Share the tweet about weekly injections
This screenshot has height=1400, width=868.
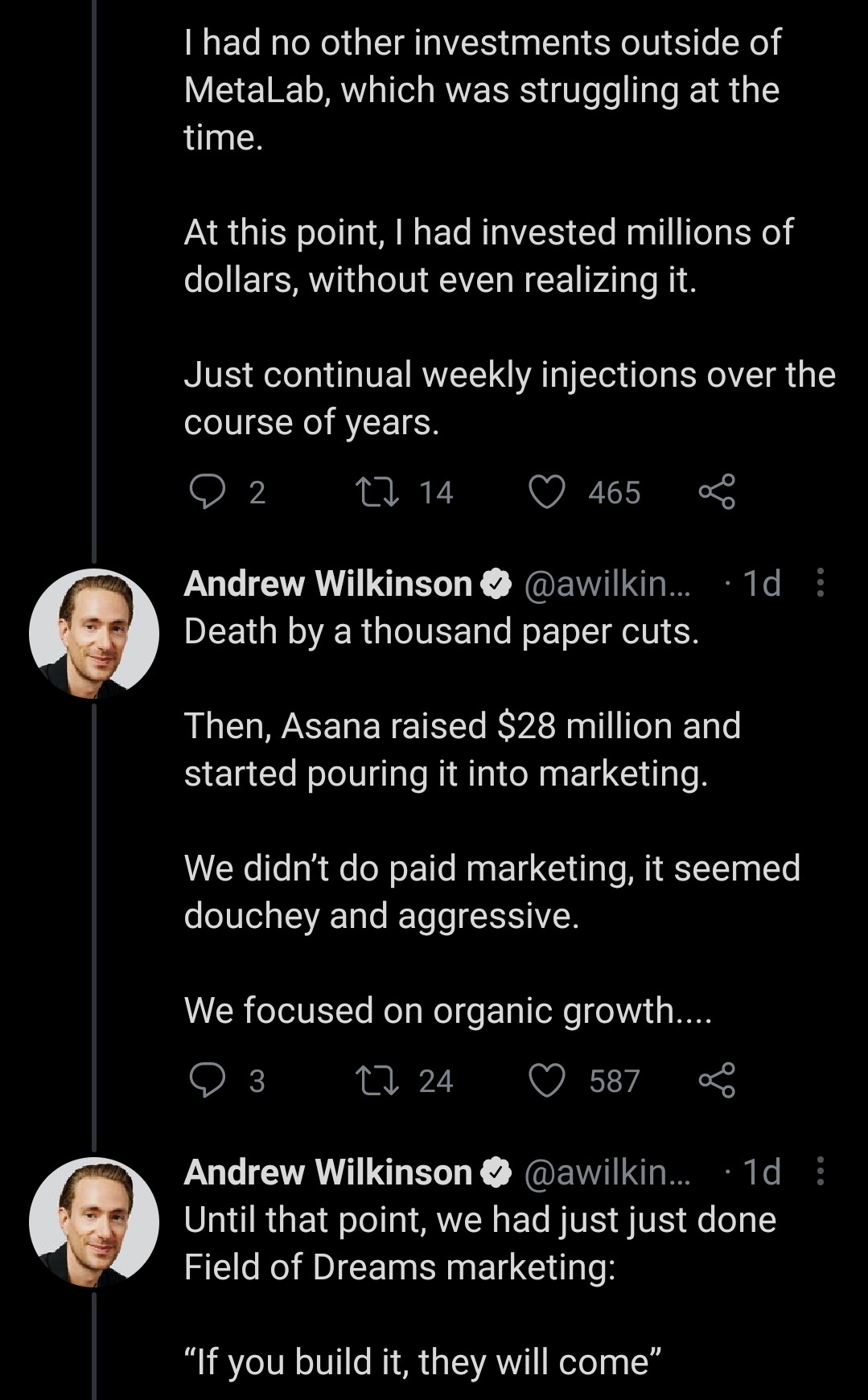(x=716, y=492)
